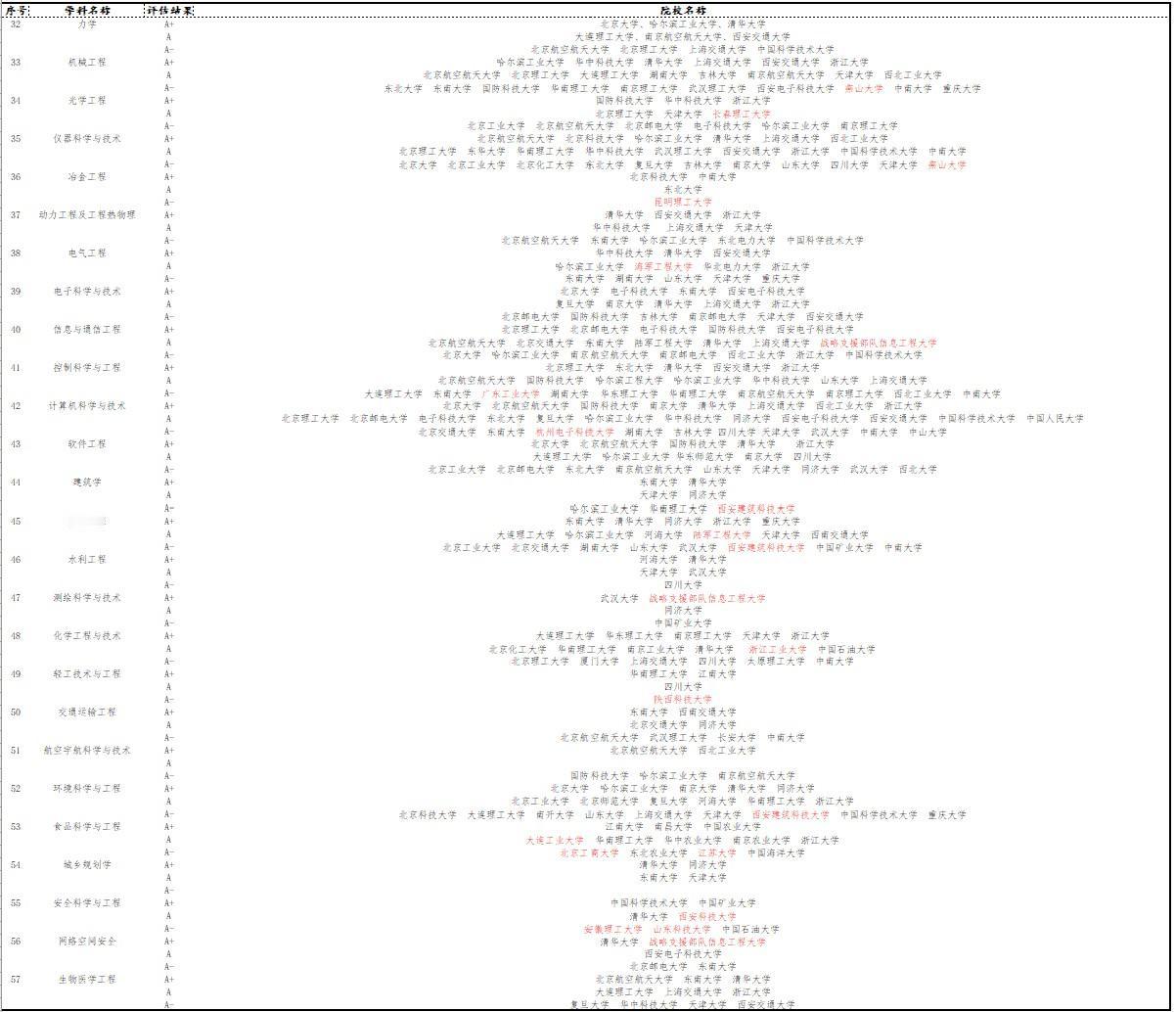The image size is (1176, 1012).
Task: Click the subject cell '水利工程'
Action: point(87,559)
